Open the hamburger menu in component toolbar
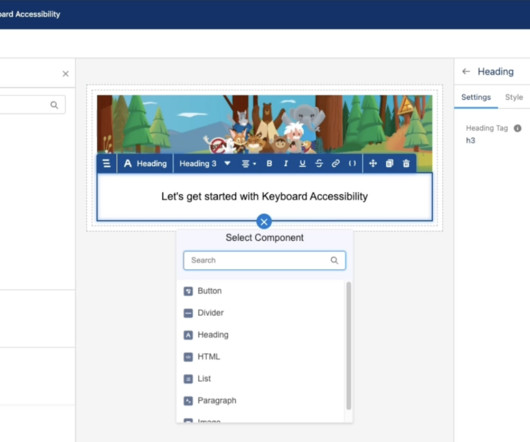The height and width of the screenshot is (442, 530). coord(106,164)
